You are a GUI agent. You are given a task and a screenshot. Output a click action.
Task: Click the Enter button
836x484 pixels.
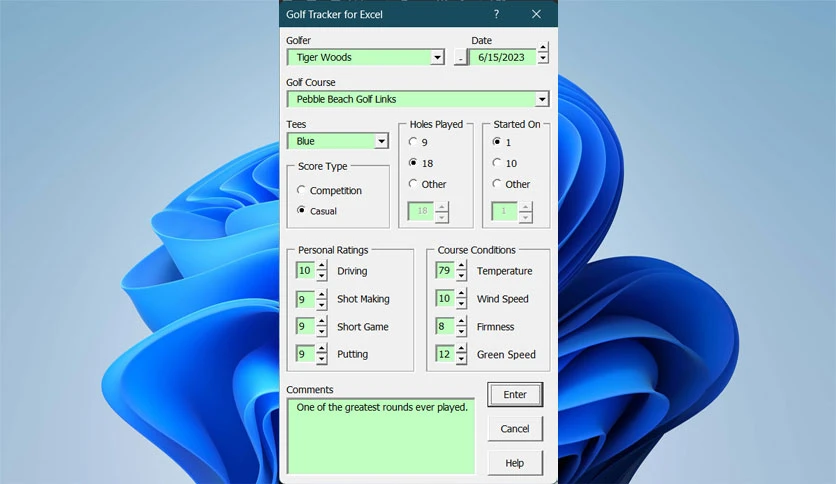(515, 394)
